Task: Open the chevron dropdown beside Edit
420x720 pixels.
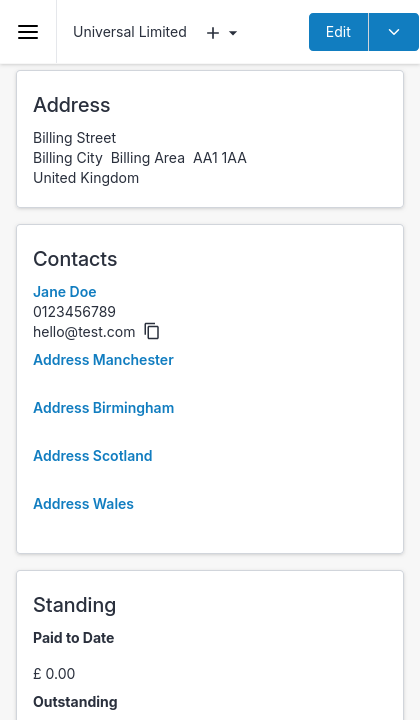Action: click(394, 32)
